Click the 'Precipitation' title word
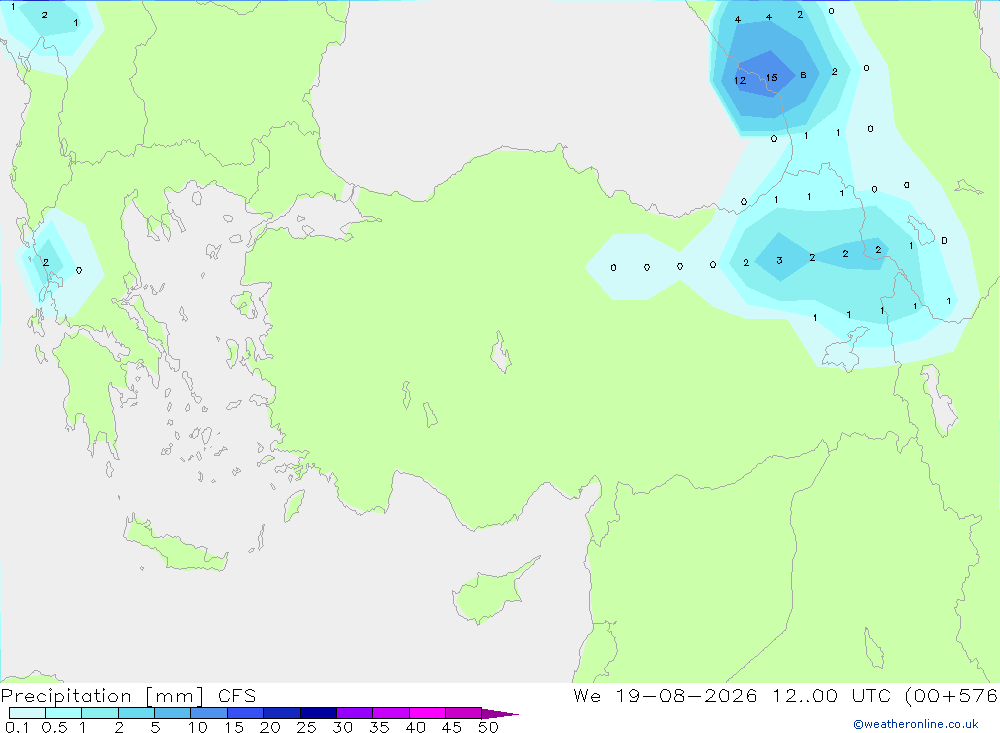Image resolution: width=1000 pixels, height=733 pixels. point(66,696)
